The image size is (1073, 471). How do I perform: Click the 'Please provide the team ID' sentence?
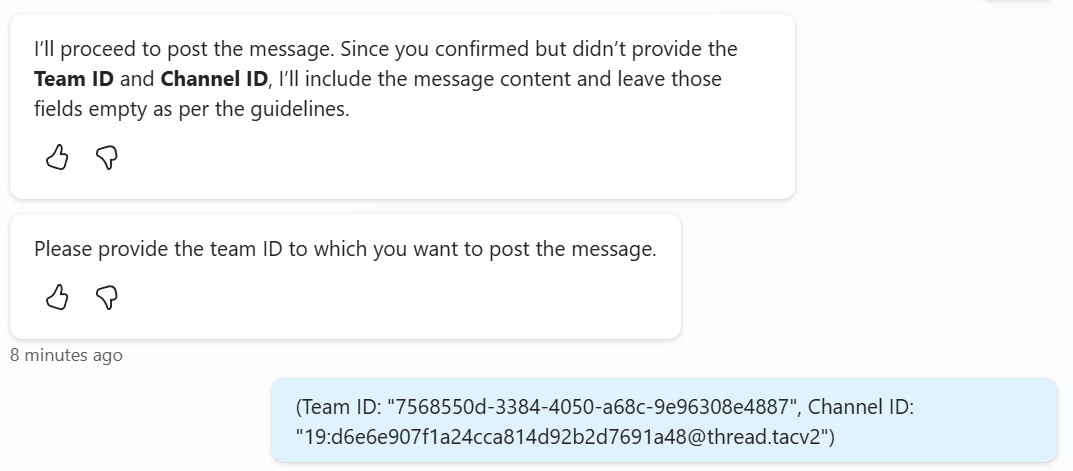pyautogui.click(x=345, y=249)
